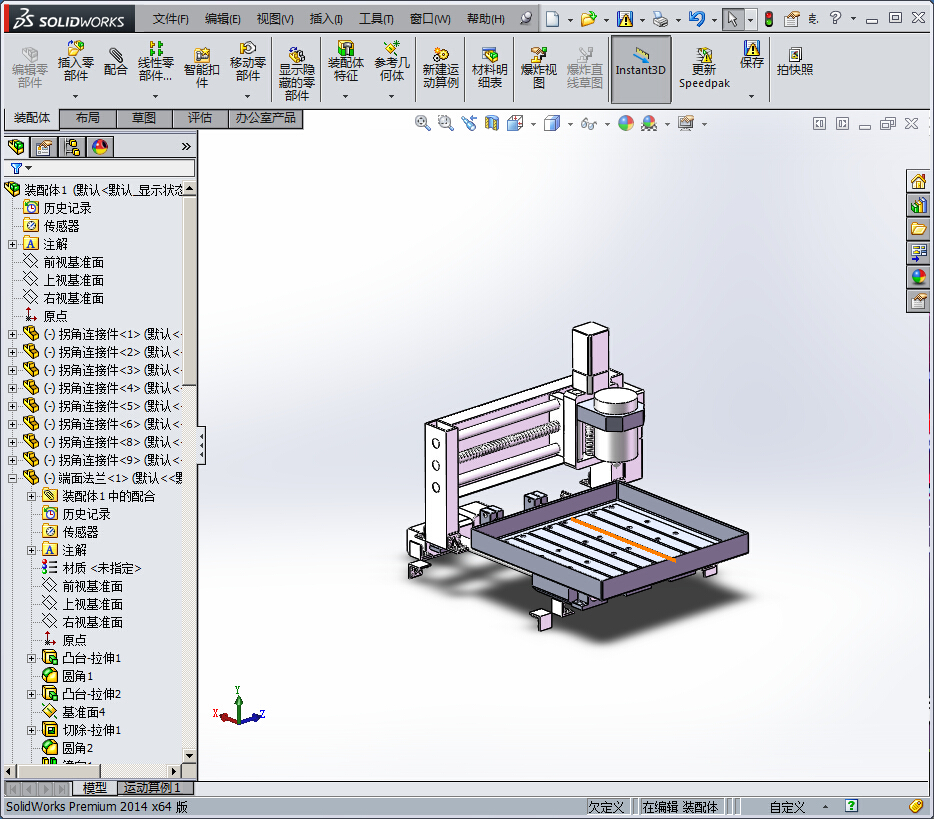Open FeatureManager design tree tab
Image resolution: width=934 pixels, height=819 pixels.
click(x=16, y=147)
